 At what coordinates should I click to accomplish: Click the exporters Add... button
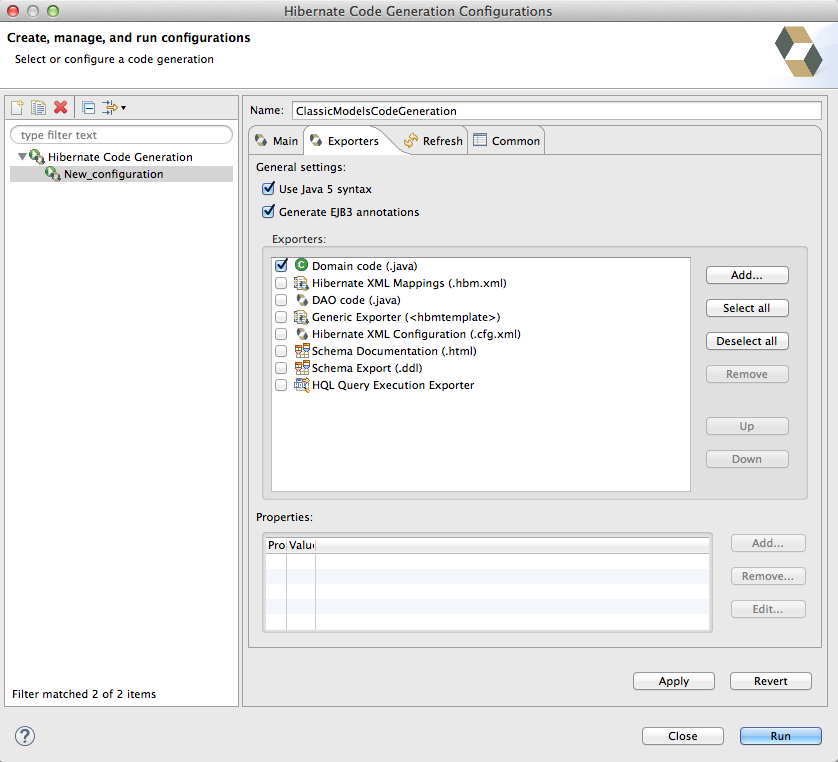tap(747, 275)
